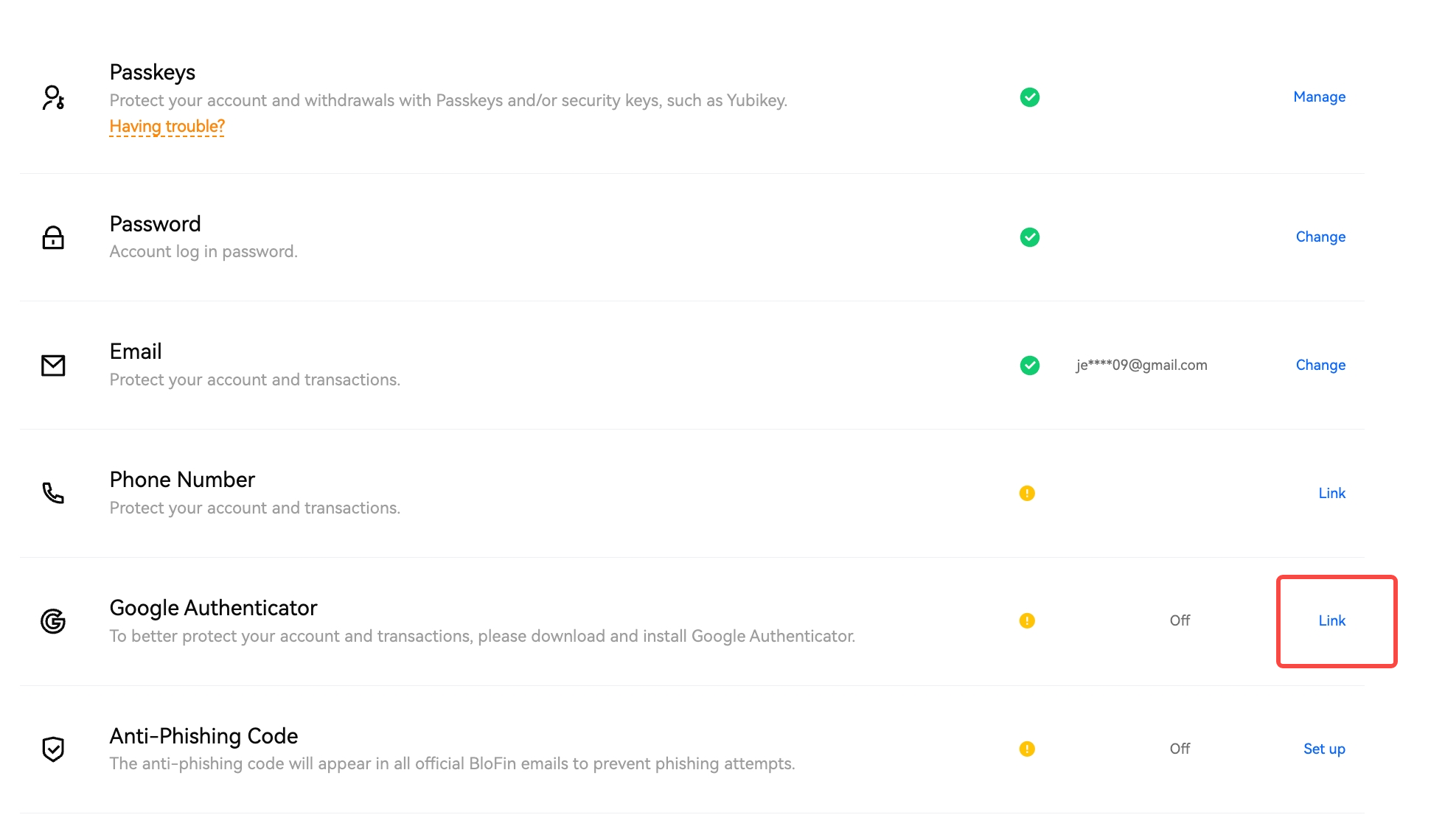1445x840 pixels.
Task: Click green checkmark in Password row
Action: [x=1030, y=237]
